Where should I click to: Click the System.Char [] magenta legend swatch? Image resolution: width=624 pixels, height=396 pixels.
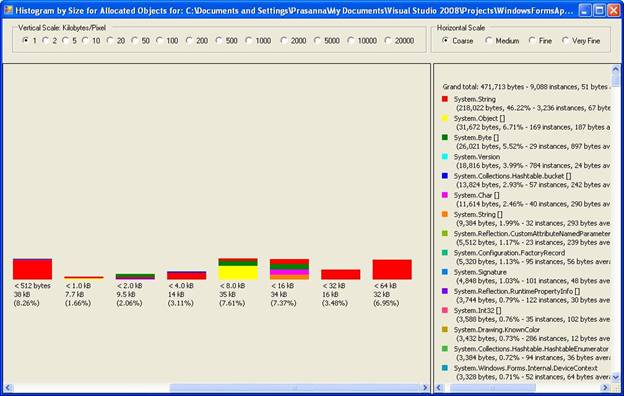coord(445,195)
